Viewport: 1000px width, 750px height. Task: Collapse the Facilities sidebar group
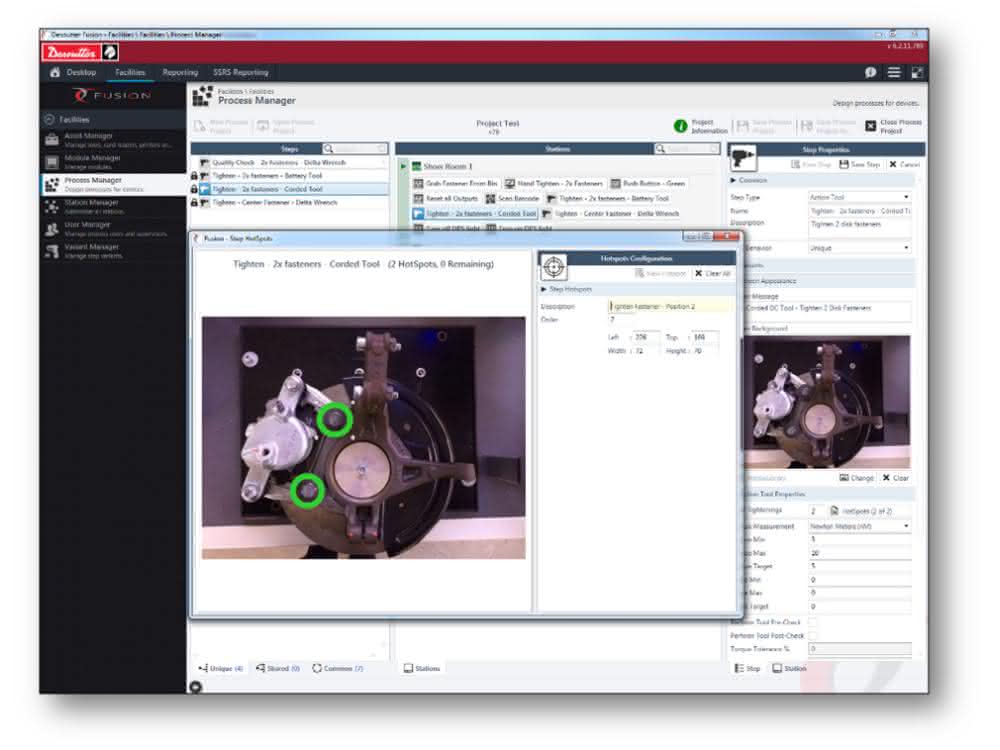pyautogui.click(x=50, y=120)
